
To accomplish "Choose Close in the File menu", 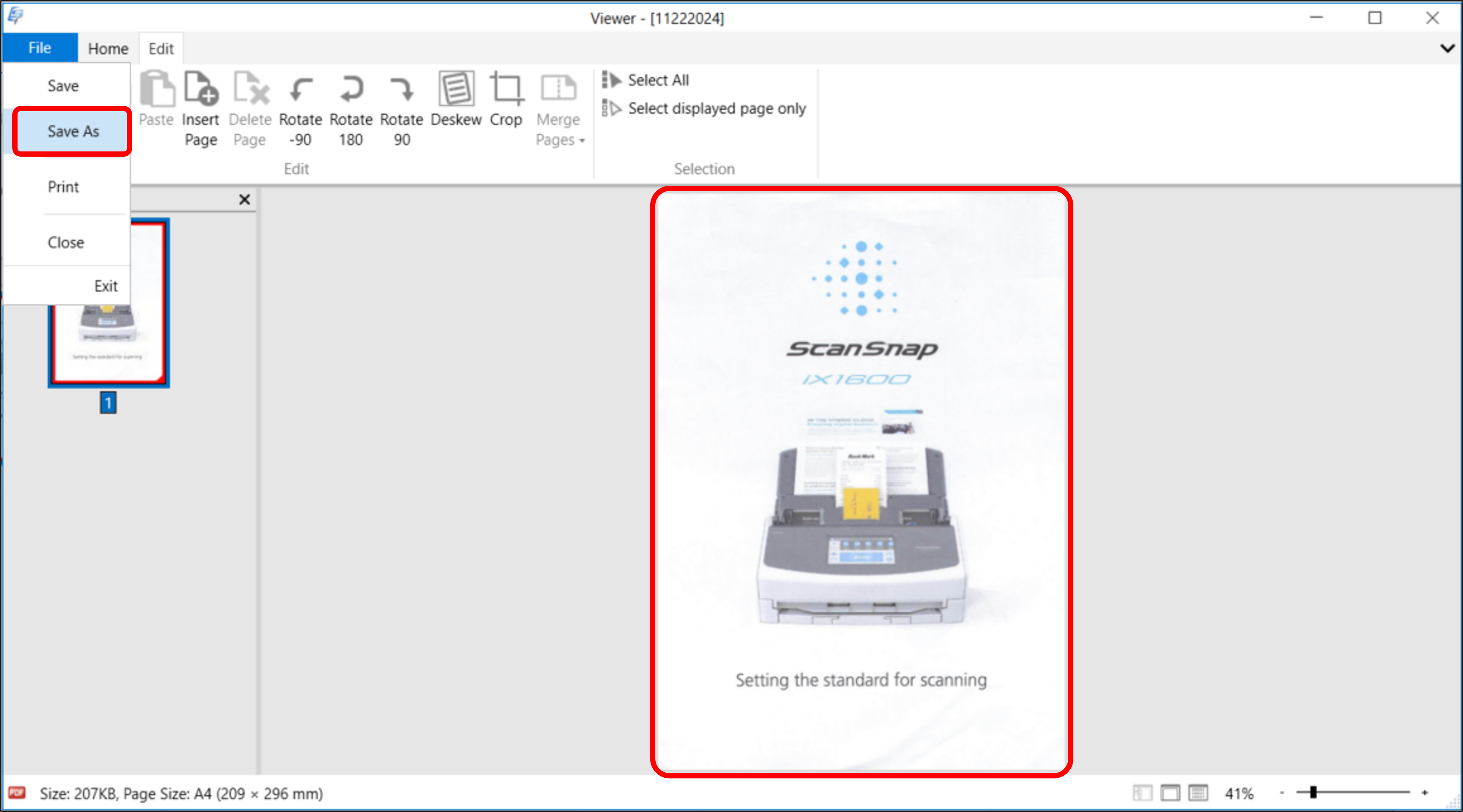I will (x=66, y=242).
